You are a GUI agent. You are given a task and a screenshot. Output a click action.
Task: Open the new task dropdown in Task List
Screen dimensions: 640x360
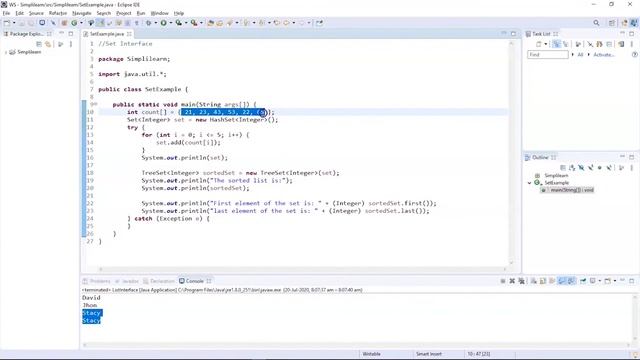[546, 44]
